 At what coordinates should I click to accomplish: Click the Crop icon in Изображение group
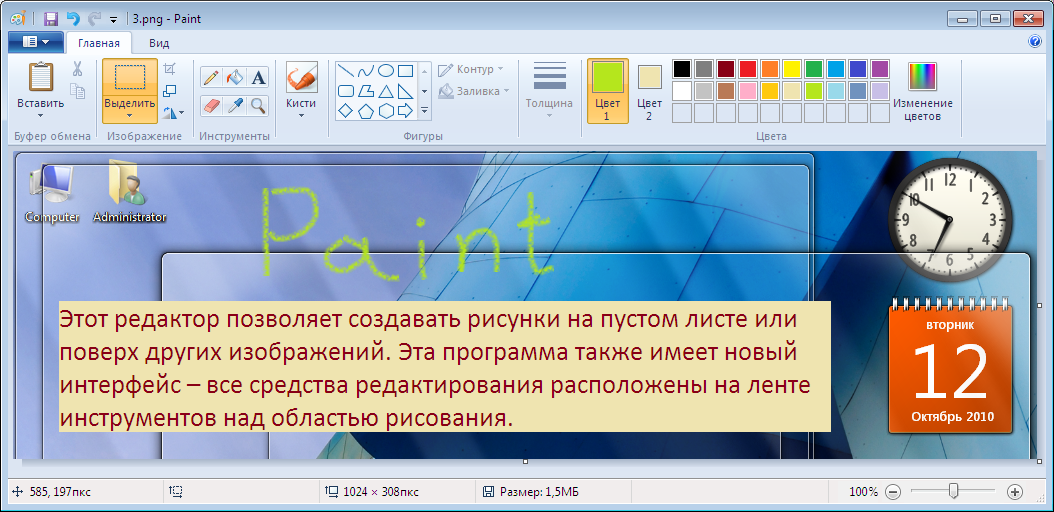pos(170,69)
